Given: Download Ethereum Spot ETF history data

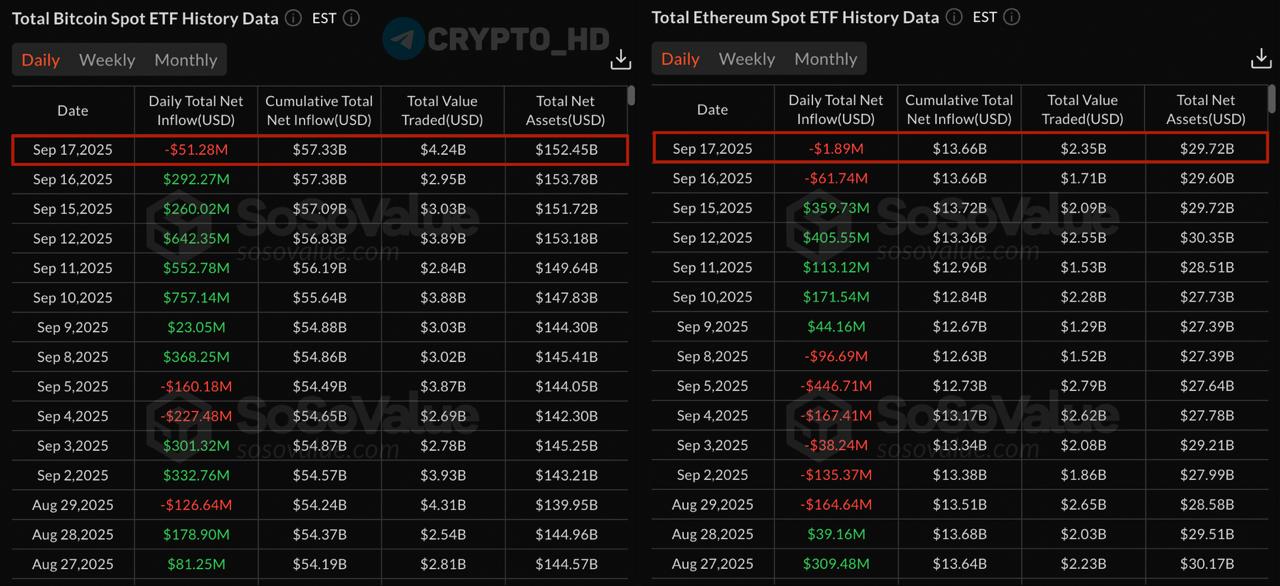Looking at the screenshot, I should [1261, 58].
